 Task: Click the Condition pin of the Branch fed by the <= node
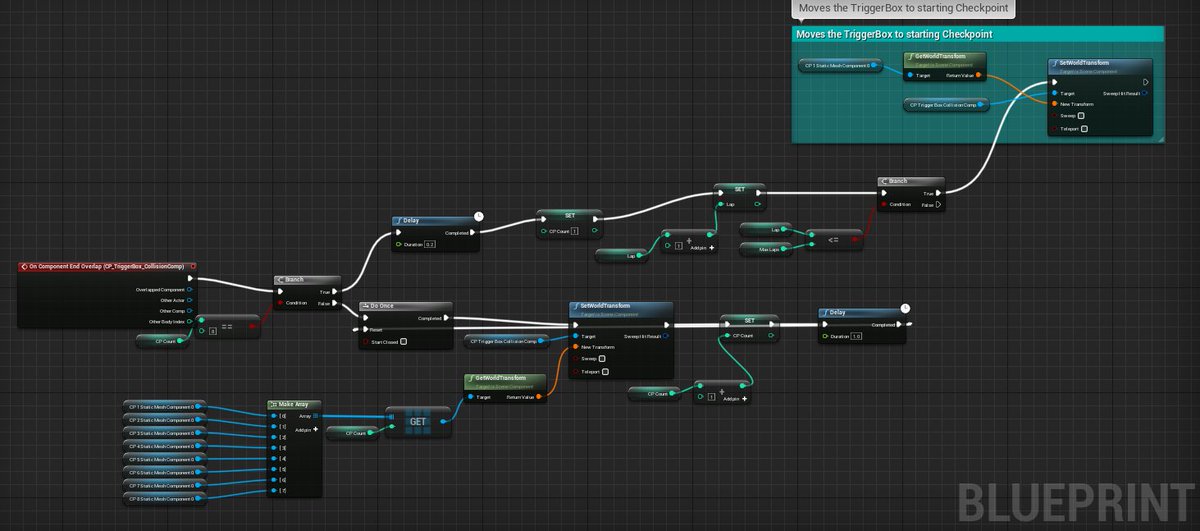[884, 204]
